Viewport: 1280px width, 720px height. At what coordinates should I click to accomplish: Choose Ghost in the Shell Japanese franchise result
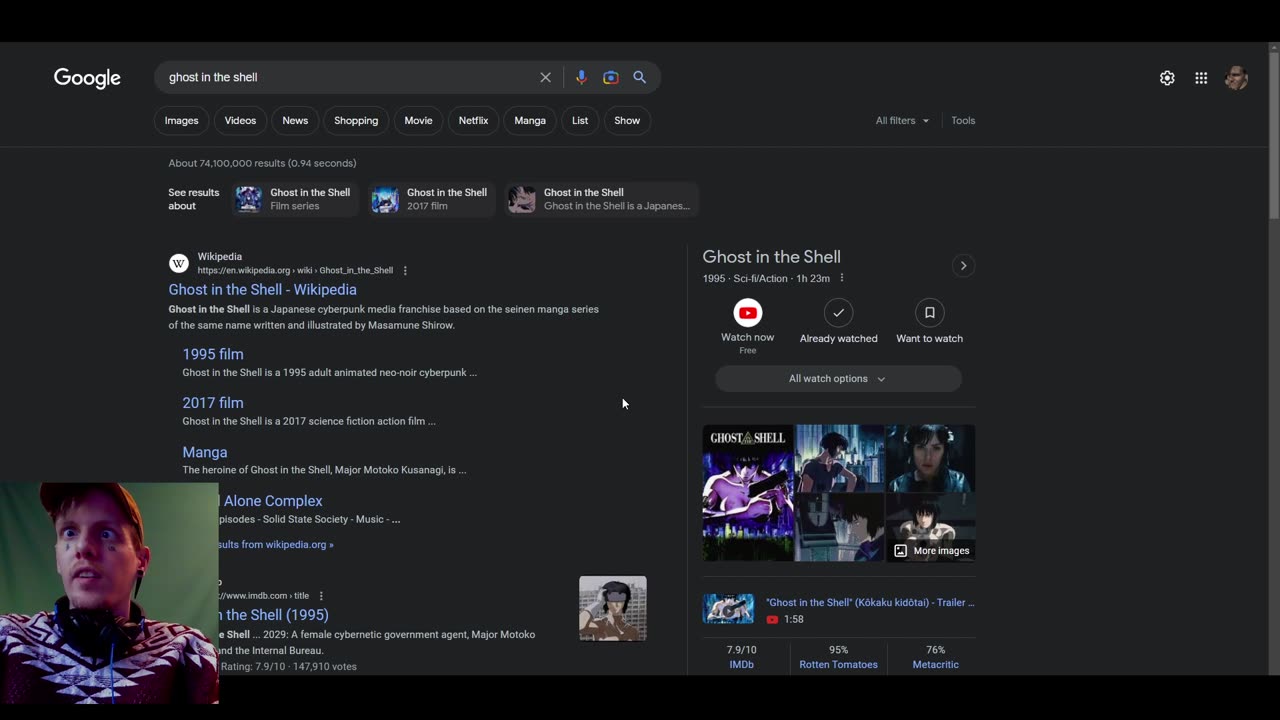(601, 199)
